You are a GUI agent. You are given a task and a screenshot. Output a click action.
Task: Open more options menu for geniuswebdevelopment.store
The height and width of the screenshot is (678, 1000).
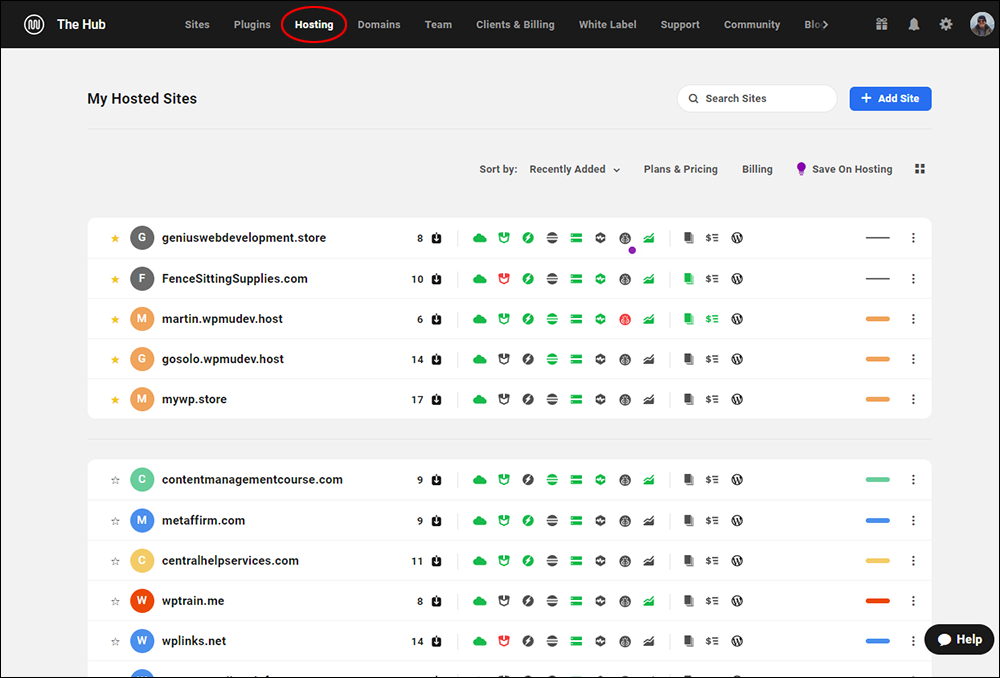coord(913,238)
